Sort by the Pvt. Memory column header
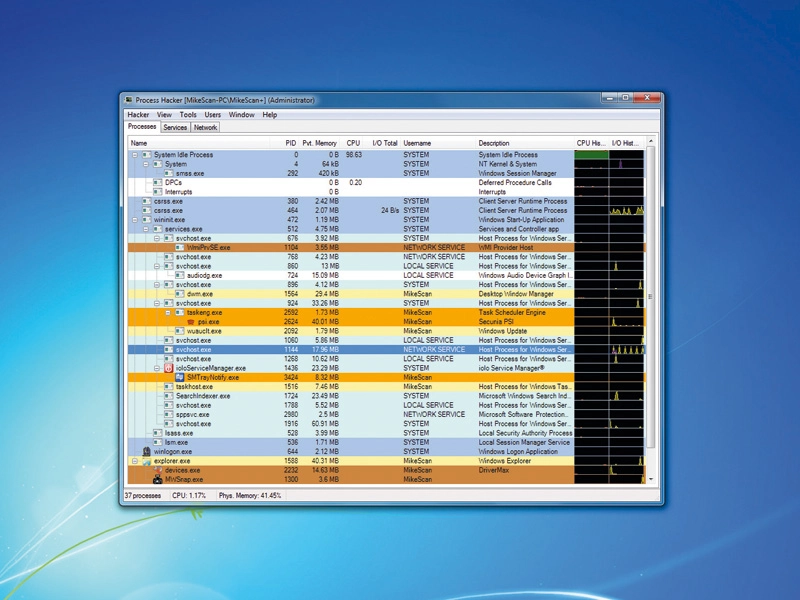 [319, 143]
